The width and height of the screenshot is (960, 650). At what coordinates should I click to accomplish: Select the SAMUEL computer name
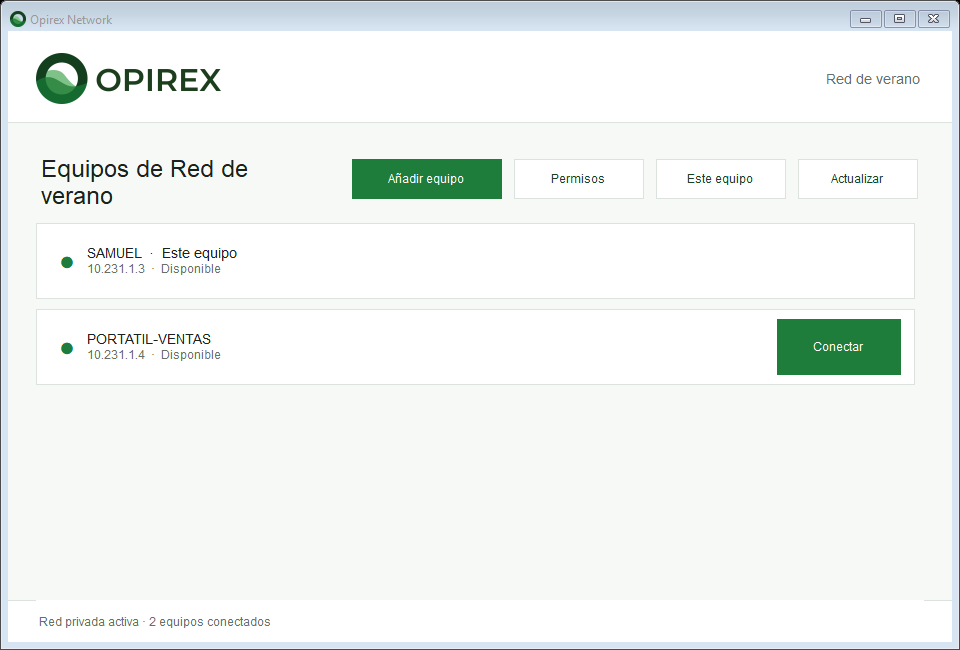tap(114, 253)
